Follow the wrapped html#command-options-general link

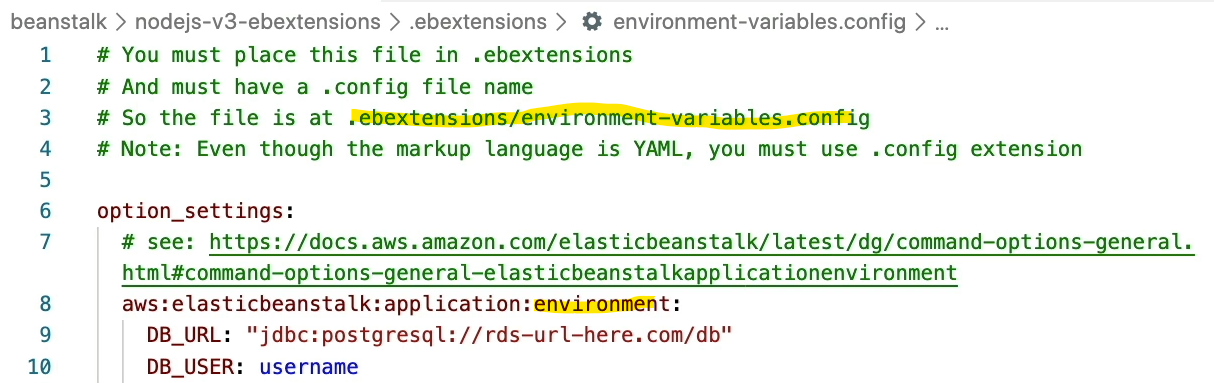[540, 273]
